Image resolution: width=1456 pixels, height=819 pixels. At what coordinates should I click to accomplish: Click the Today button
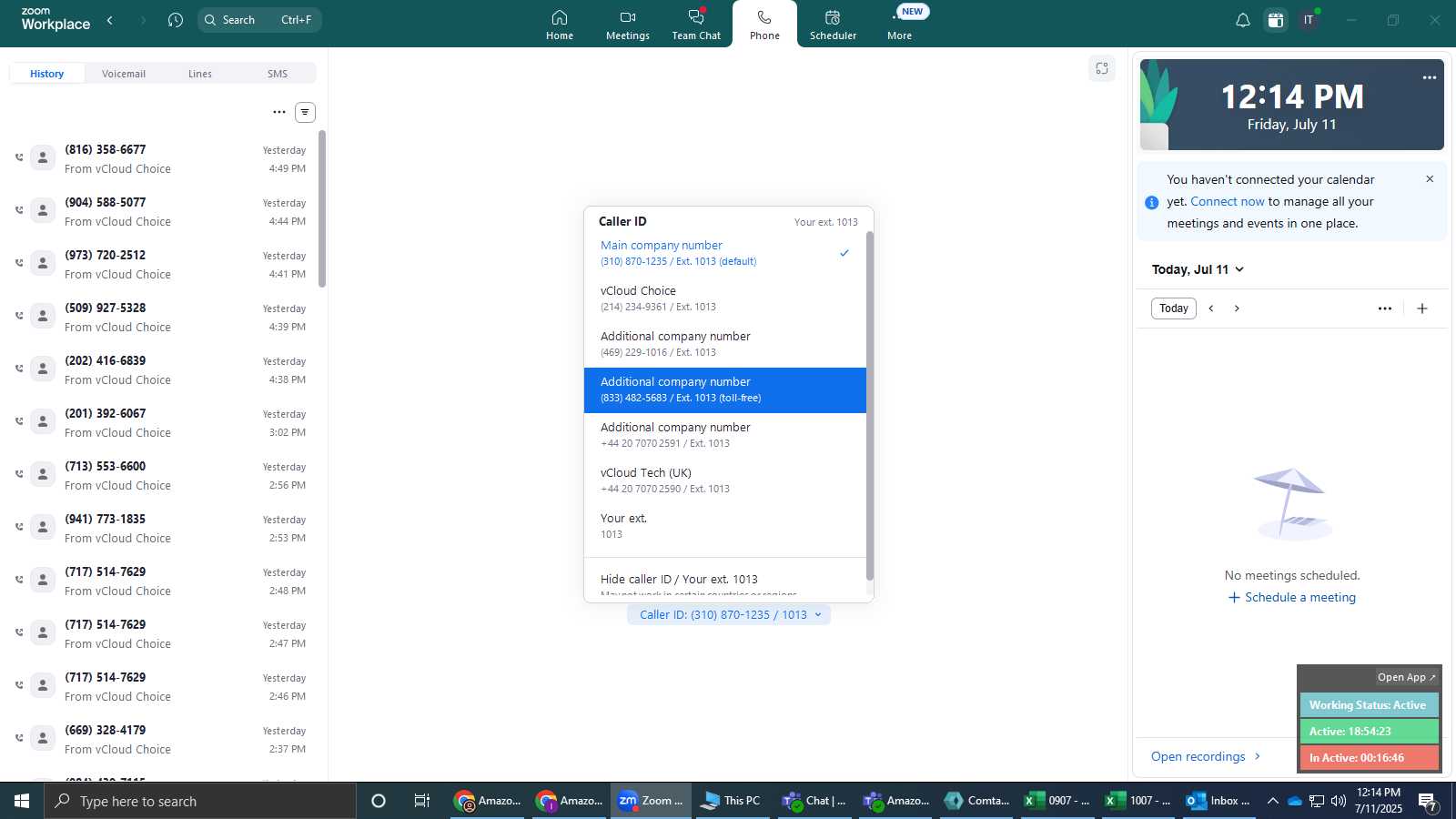click(1174, 308)
